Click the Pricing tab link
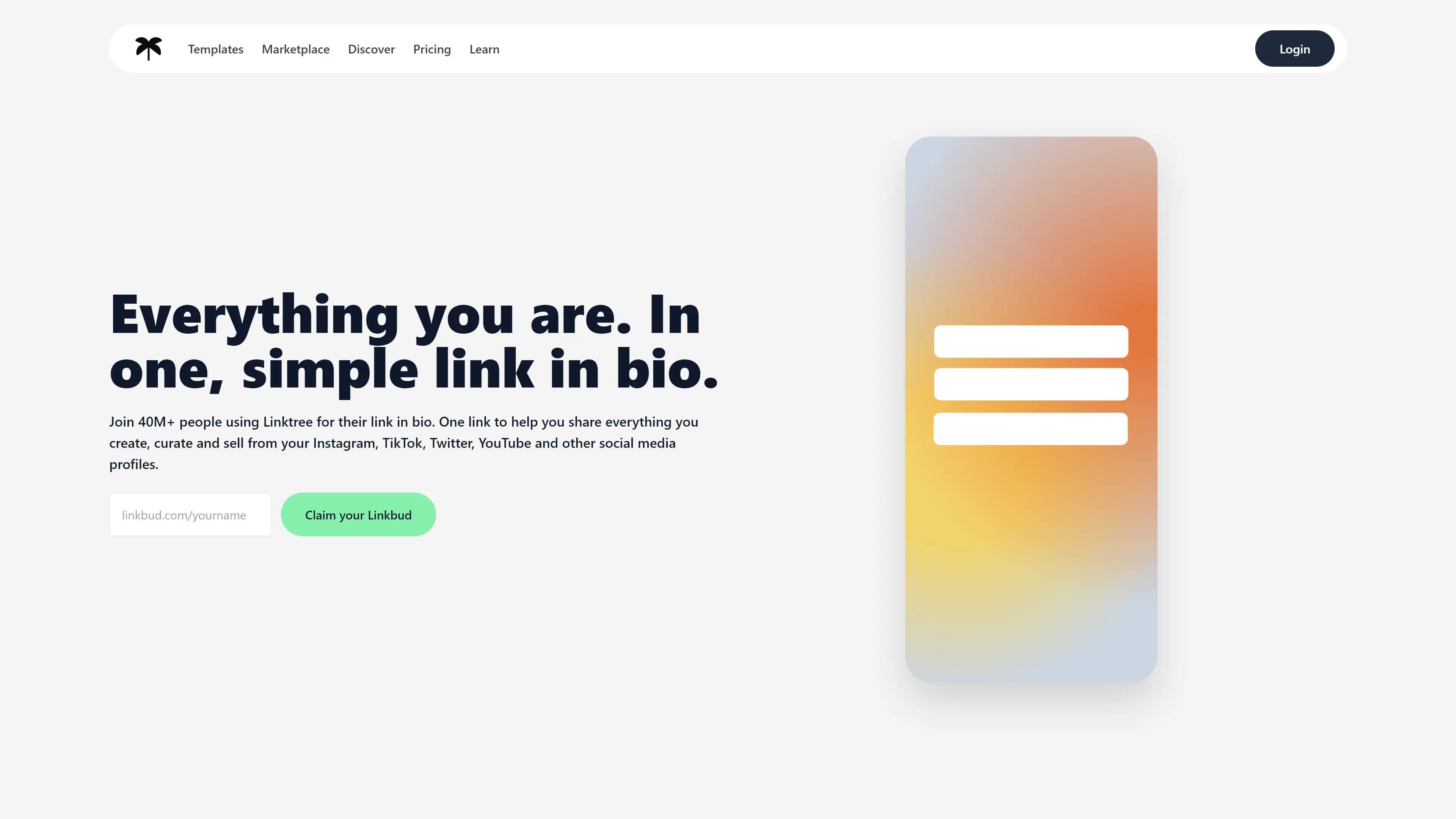 click(x=431, y=48)
